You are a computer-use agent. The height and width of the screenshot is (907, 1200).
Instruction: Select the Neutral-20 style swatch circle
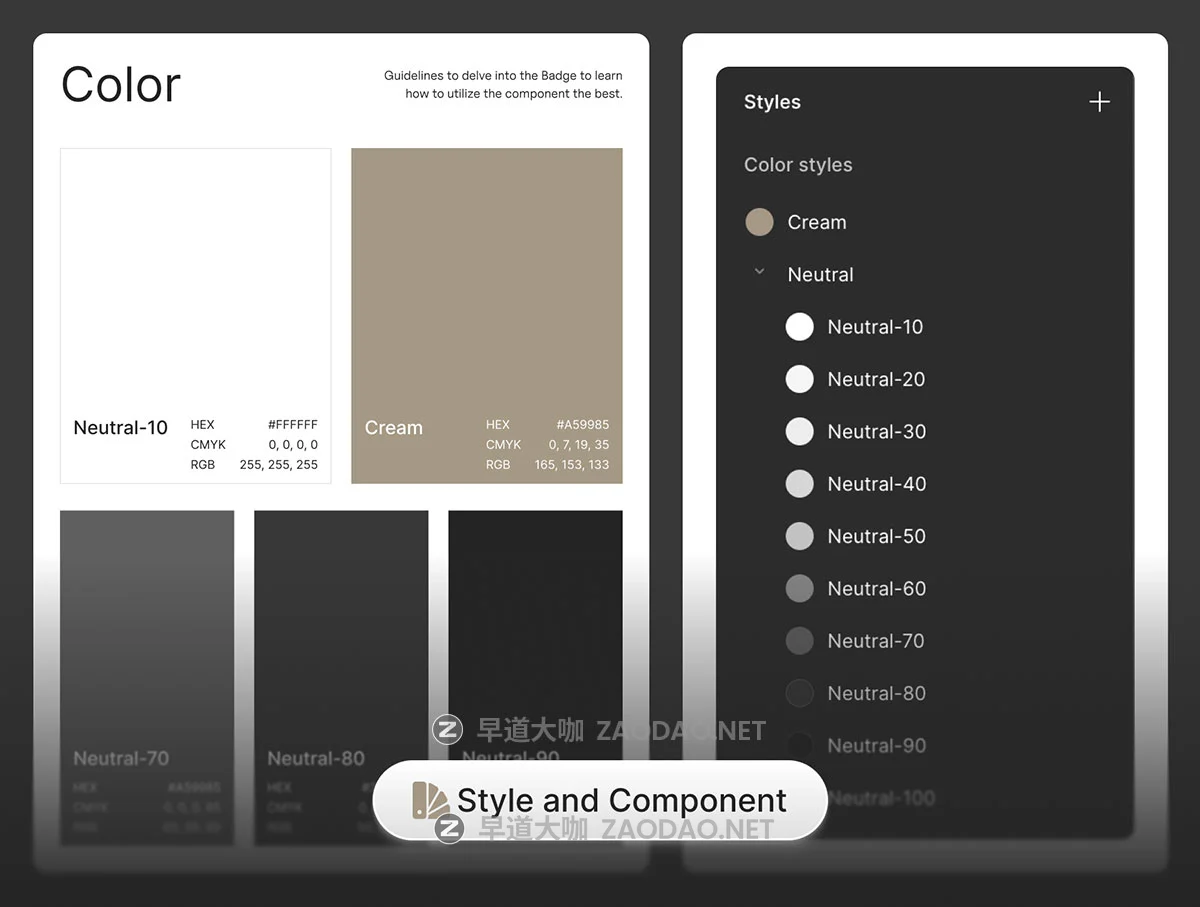coord(800,379)
